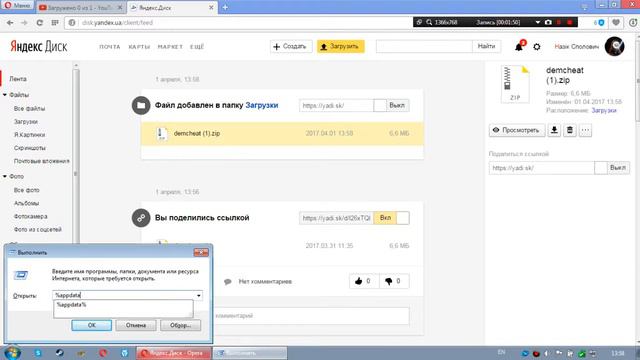
Task: Open a new browser tab with plus
Action: point(225,7)
